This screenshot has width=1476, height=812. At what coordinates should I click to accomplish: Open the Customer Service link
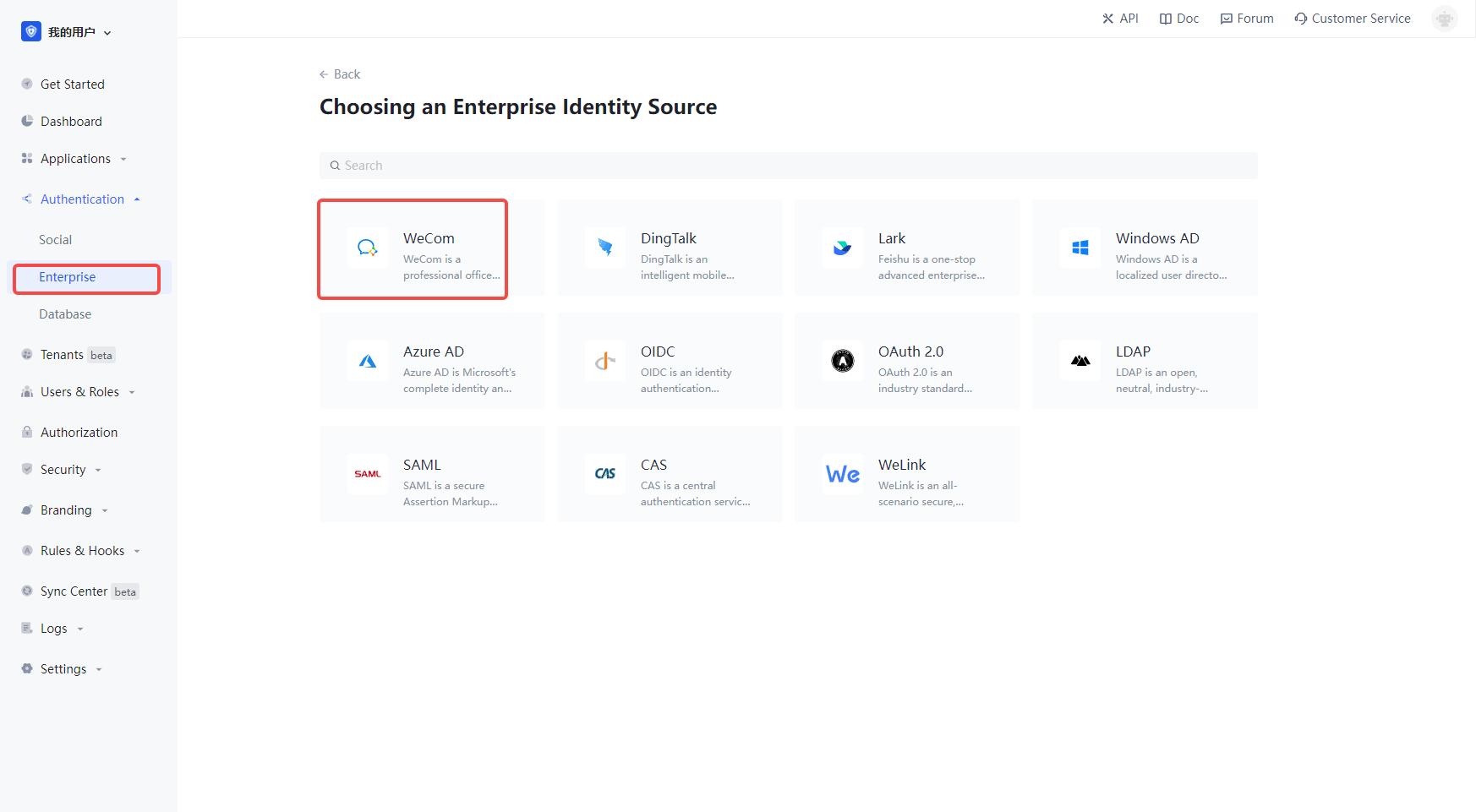coord(1353,19)
